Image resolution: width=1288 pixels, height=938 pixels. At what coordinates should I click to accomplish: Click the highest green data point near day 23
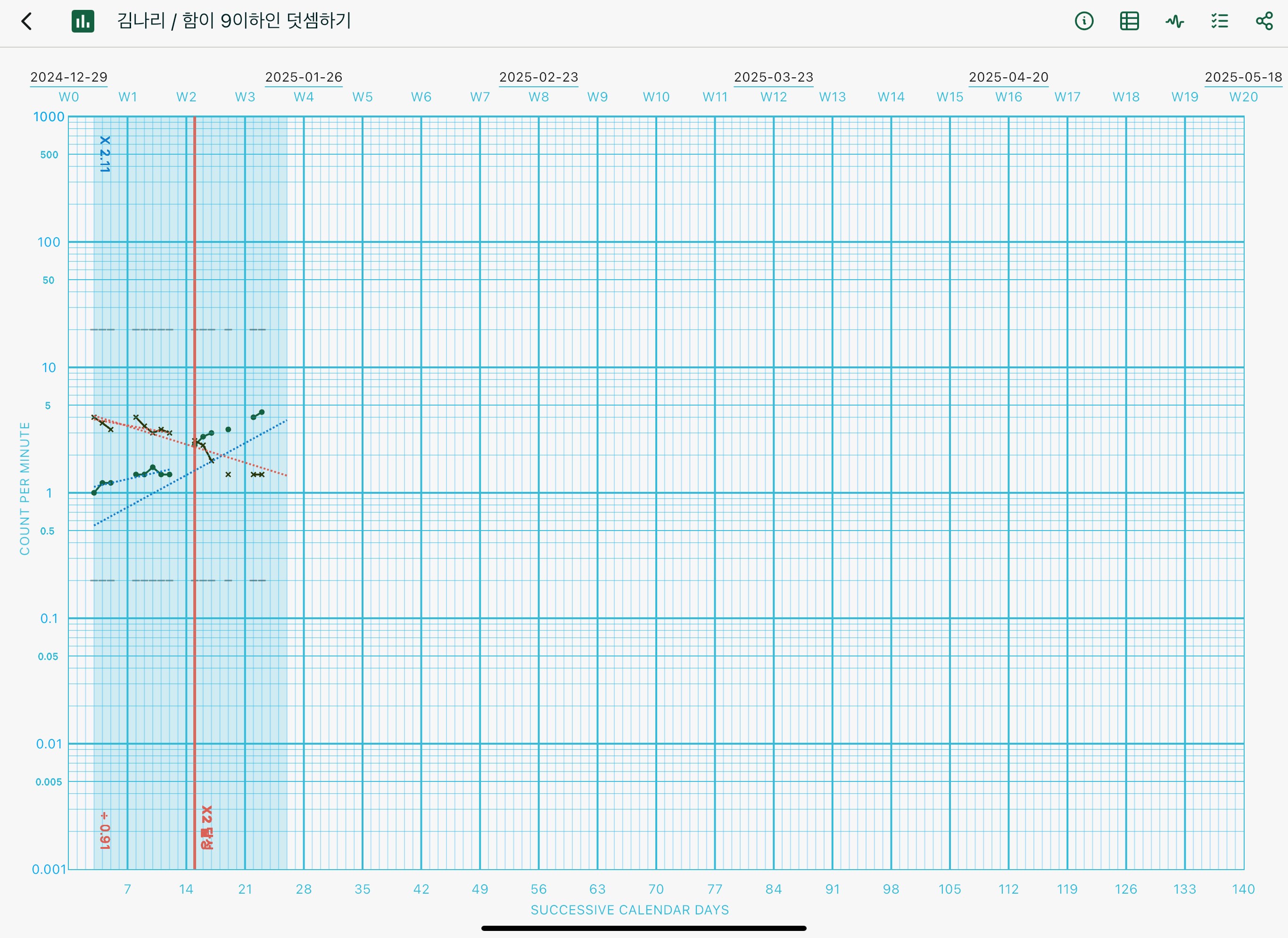click(x=261, y=413)
